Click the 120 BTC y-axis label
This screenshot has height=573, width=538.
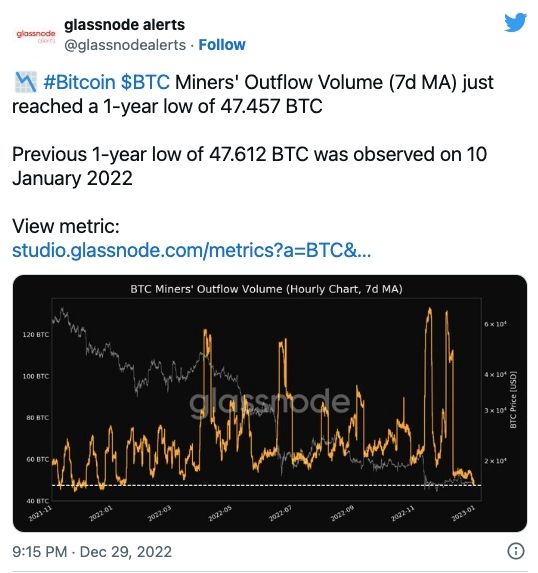[36, 334]
